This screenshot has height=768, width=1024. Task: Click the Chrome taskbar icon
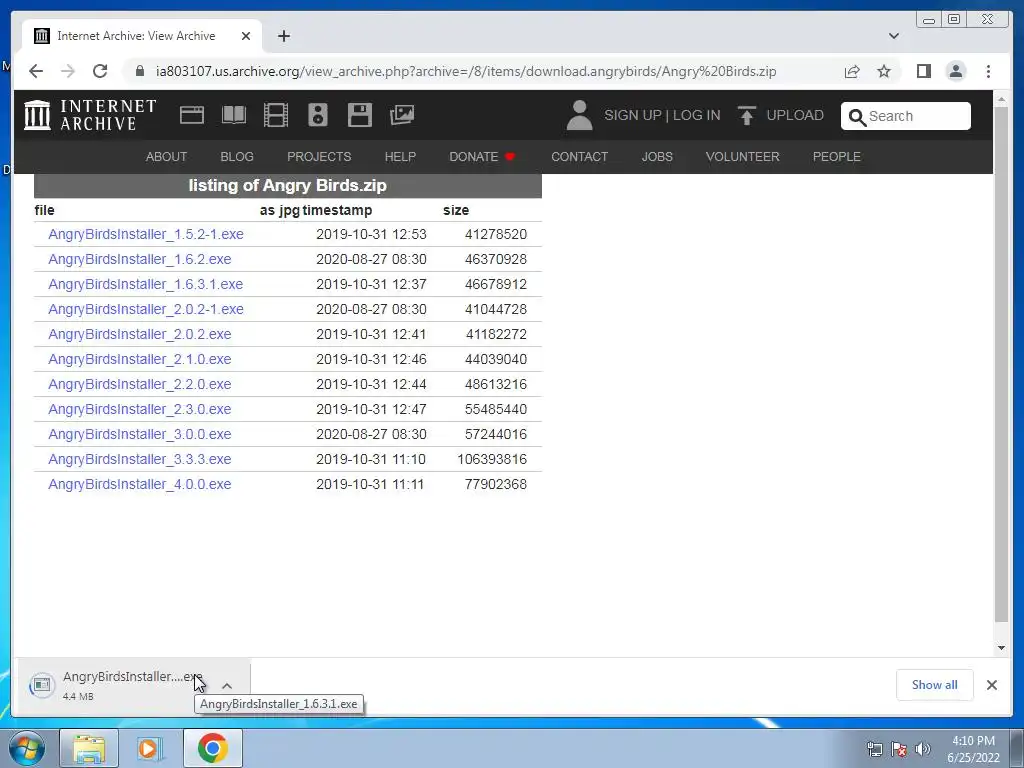pos(212,748)
